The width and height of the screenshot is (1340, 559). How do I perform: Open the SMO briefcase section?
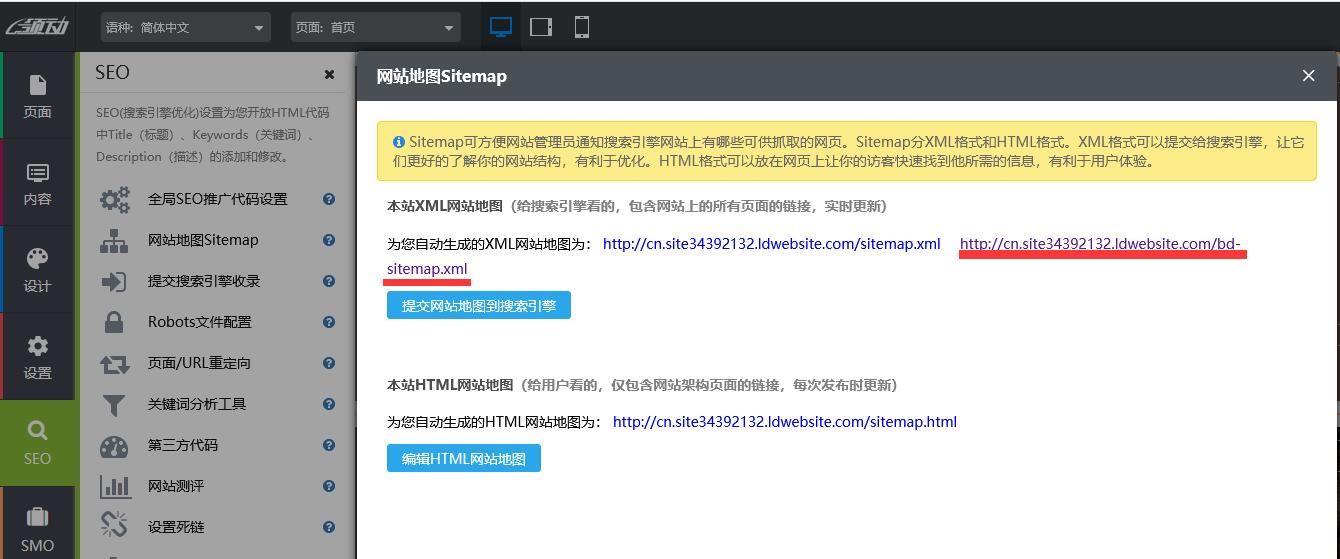click(38, 528)
